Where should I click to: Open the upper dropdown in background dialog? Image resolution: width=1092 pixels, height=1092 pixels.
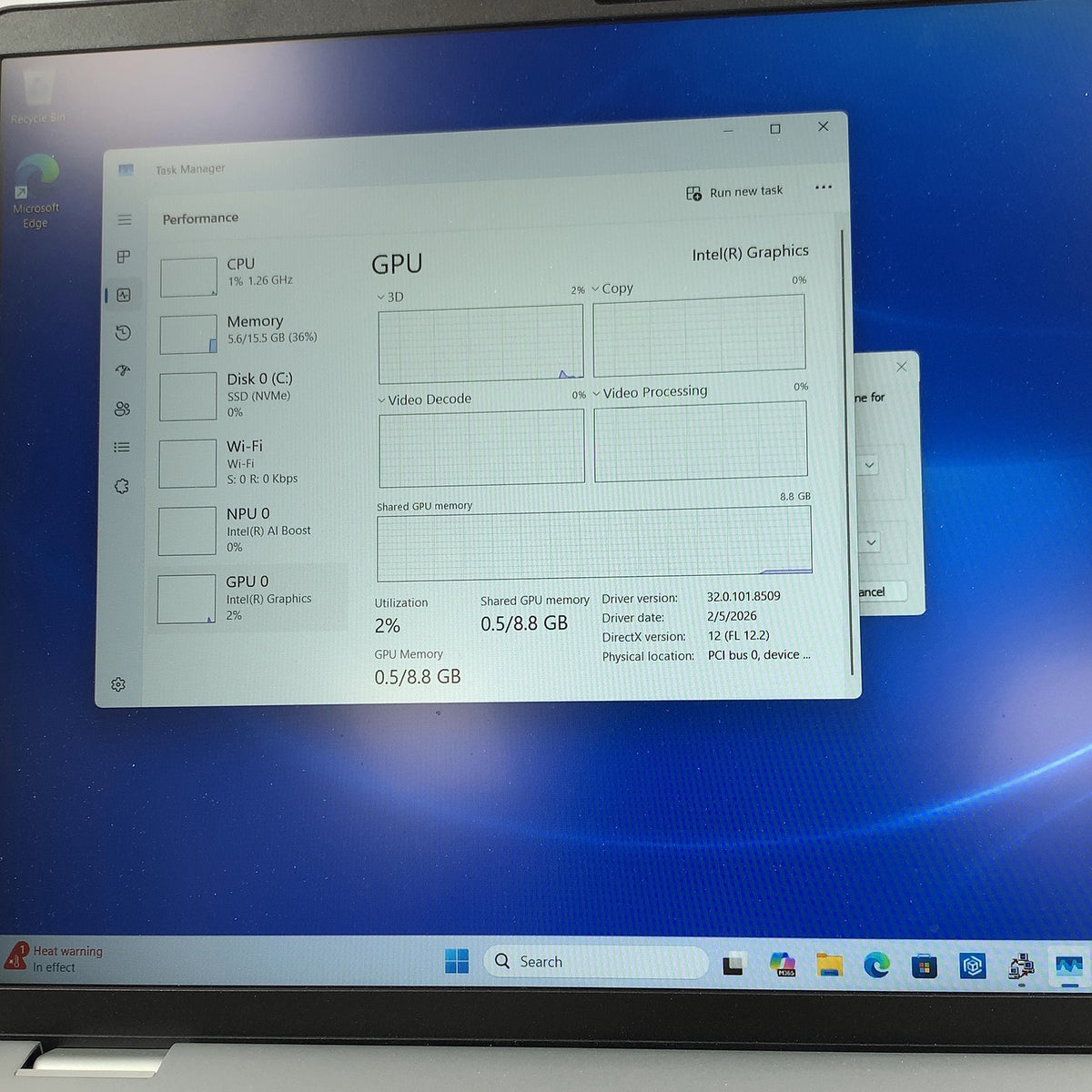(x=869, y=465)
